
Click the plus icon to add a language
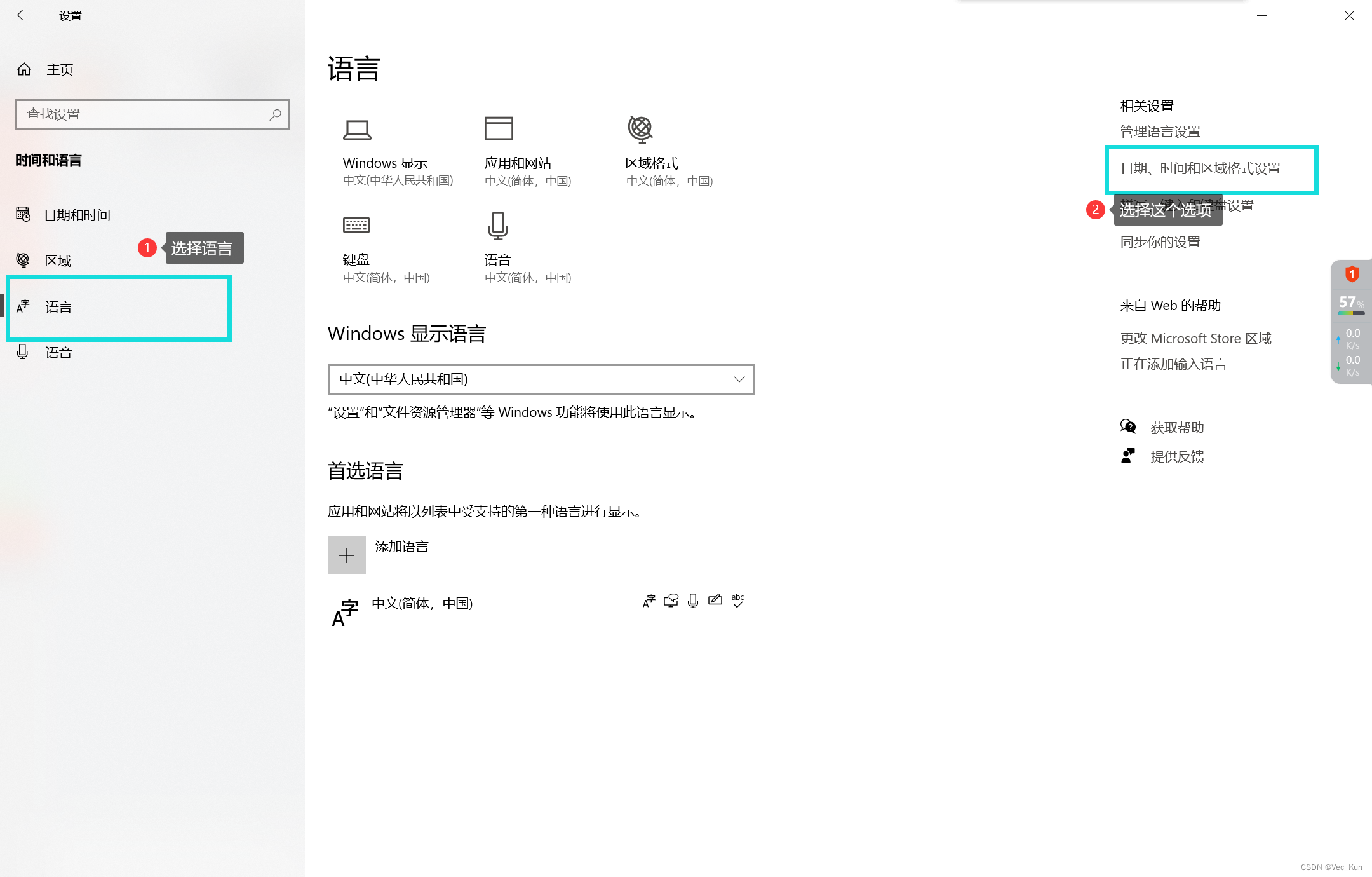(x=347, y=555)
